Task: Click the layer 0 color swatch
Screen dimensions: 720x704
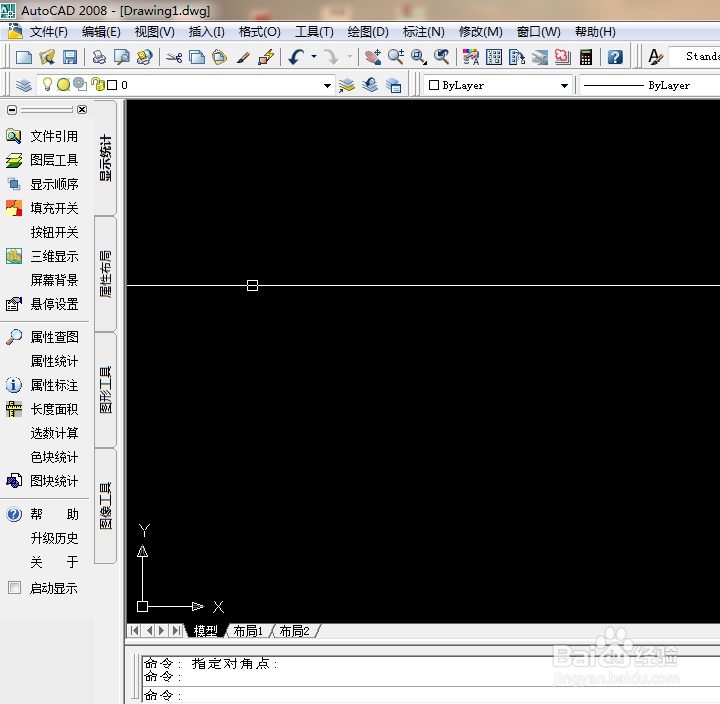Action: point(112,85)
